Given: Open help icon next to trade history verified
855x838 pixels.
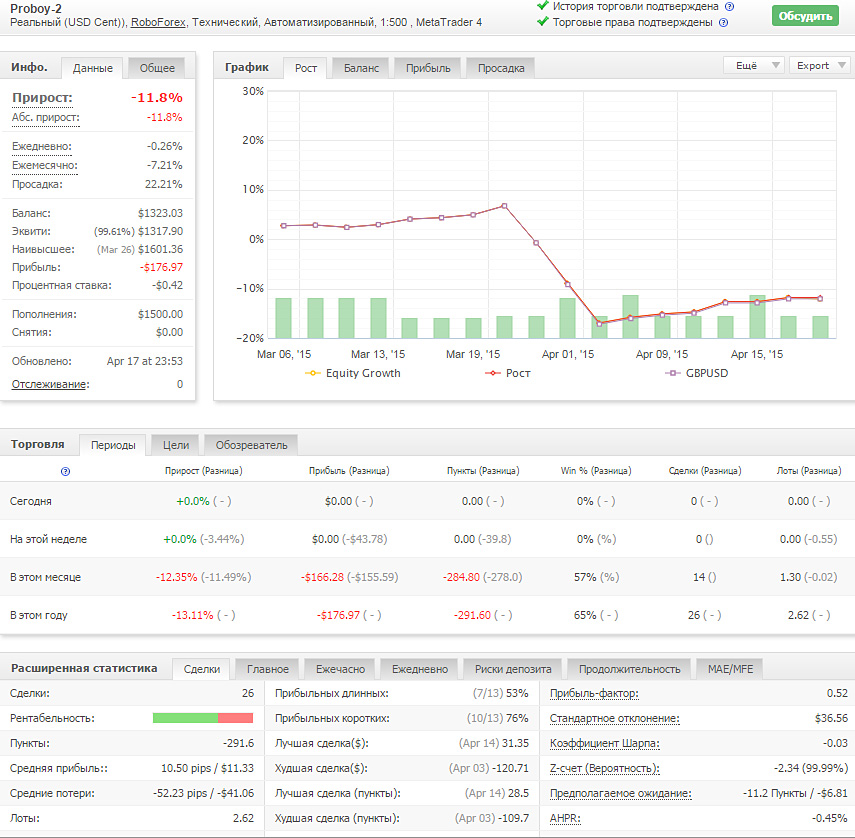Looking at the screenshot, I should point(729,7).
